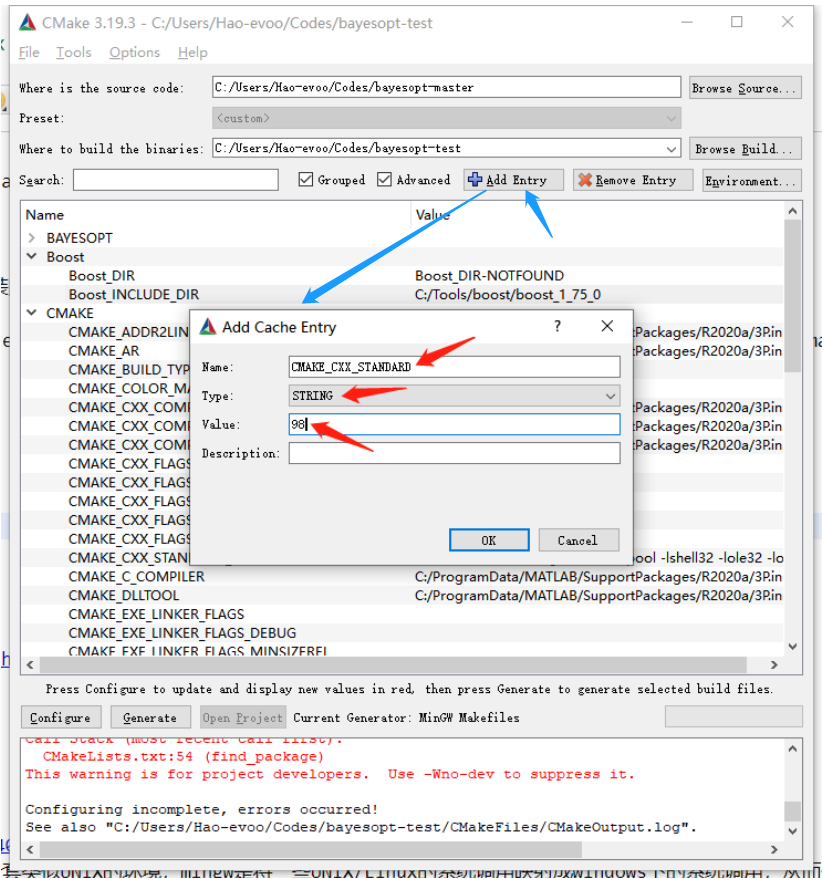
Task: Collapse the Boost group
Action: pos(33,257)
